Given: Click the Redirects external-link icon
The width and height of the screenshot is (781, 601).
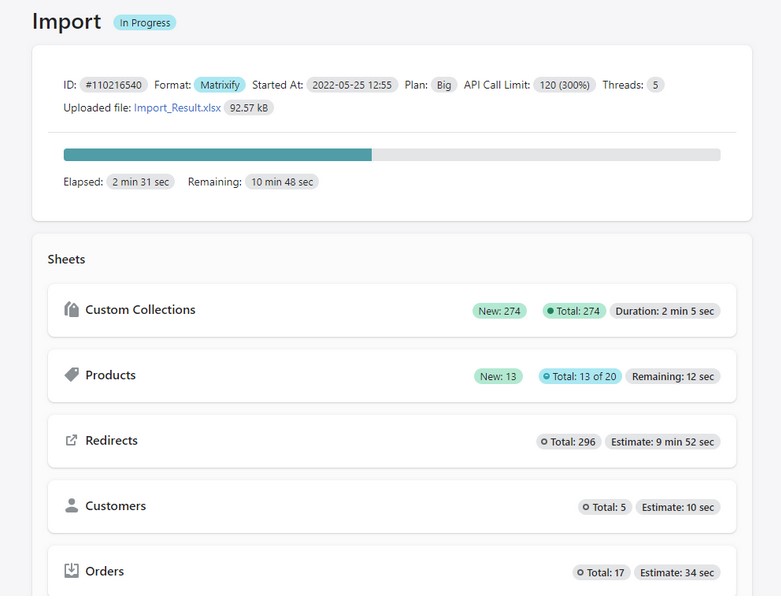Looking at the screenshot, I should [71, 440].
